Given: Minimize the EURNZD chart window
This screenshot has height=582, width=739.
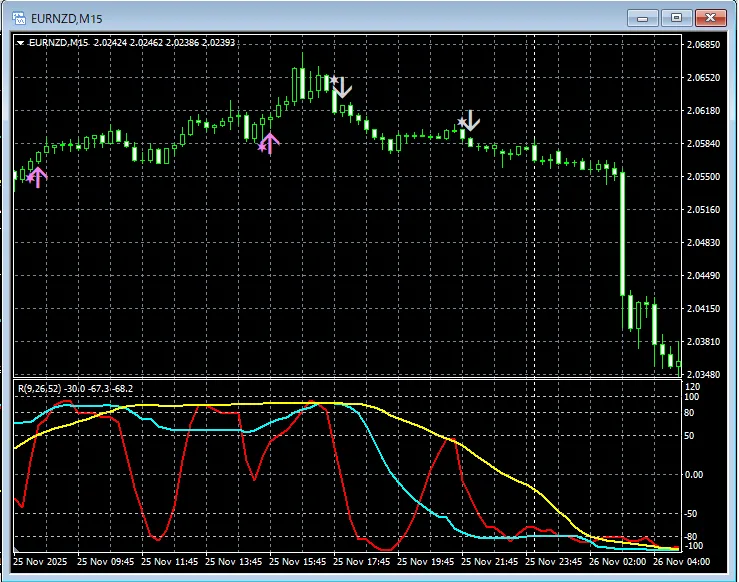Looking at the screenshot, I should [x=642, y=18].
